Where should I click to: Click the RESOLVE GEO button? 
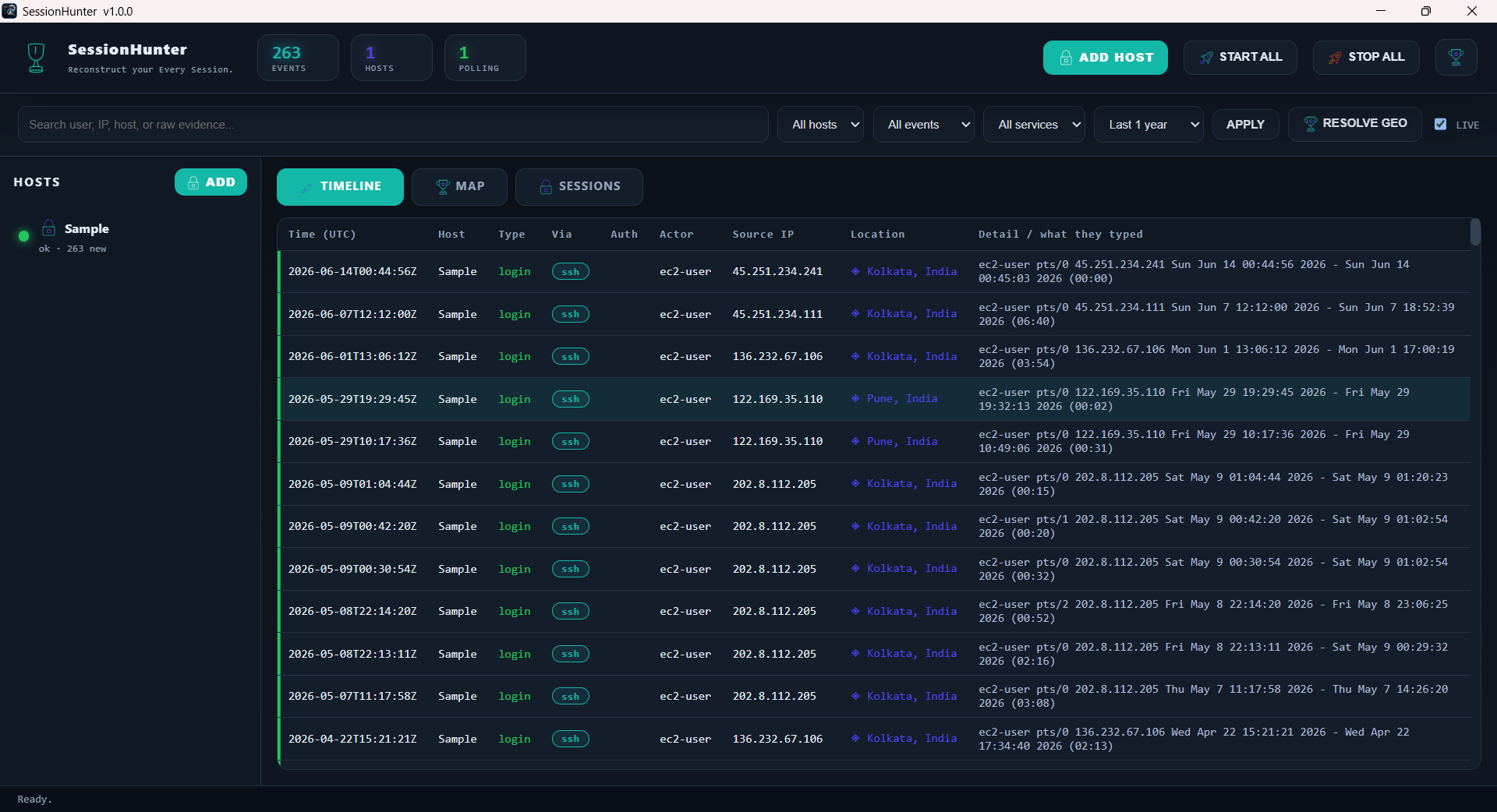pos(1354,124)
